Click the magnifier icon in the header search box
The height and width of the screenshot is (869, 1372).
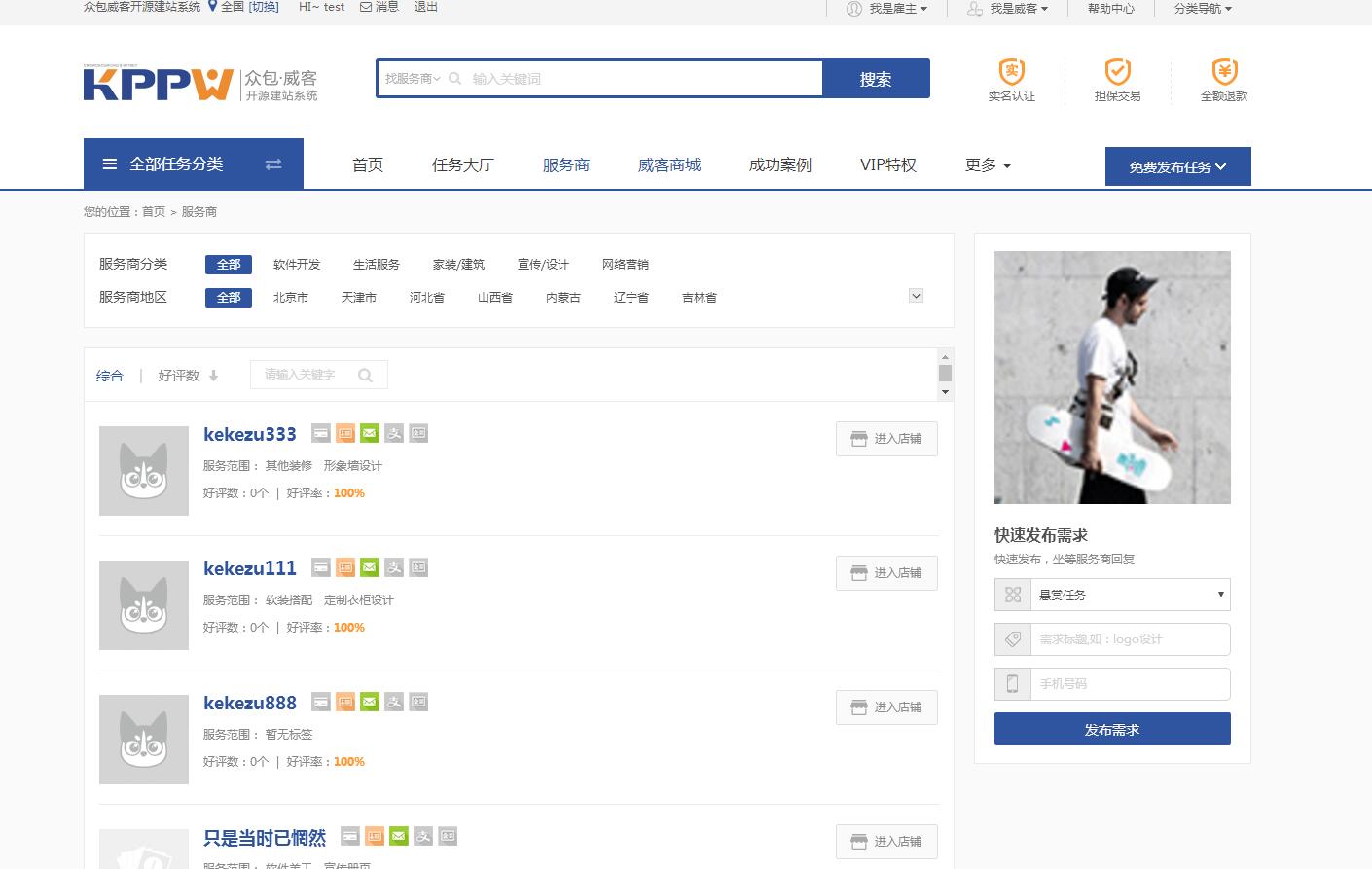point(454,79)
